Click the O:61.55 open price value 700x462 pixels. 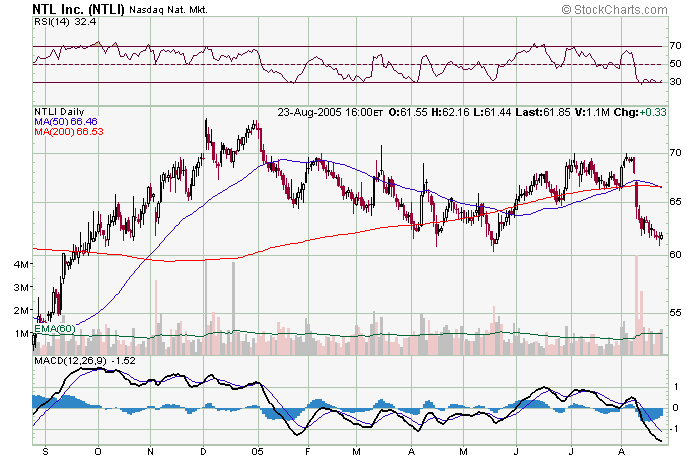click(x=408, y=112)
